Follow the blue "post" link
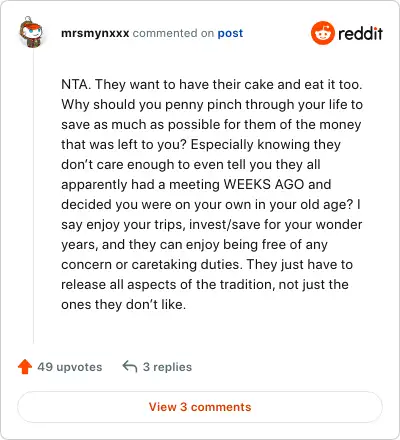Viewport: 400px width, 440px height. coord(230,33)
